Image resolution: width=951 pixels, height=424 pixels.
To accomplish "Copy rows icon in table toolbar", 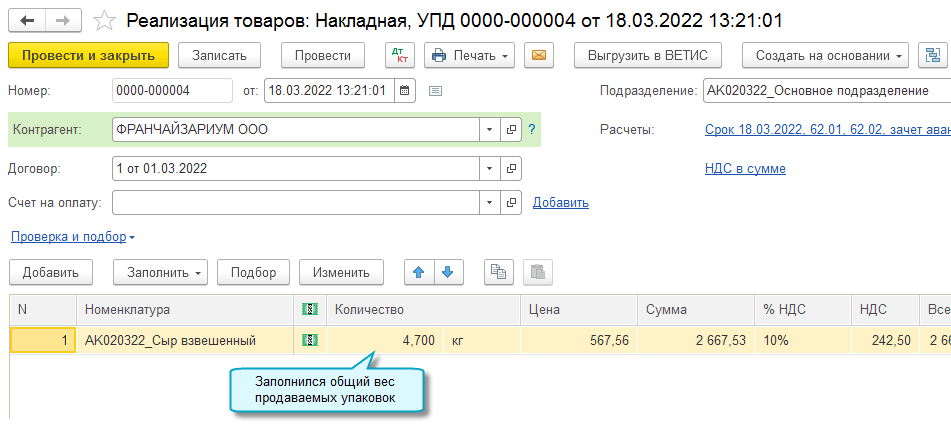I will (499, 272).
